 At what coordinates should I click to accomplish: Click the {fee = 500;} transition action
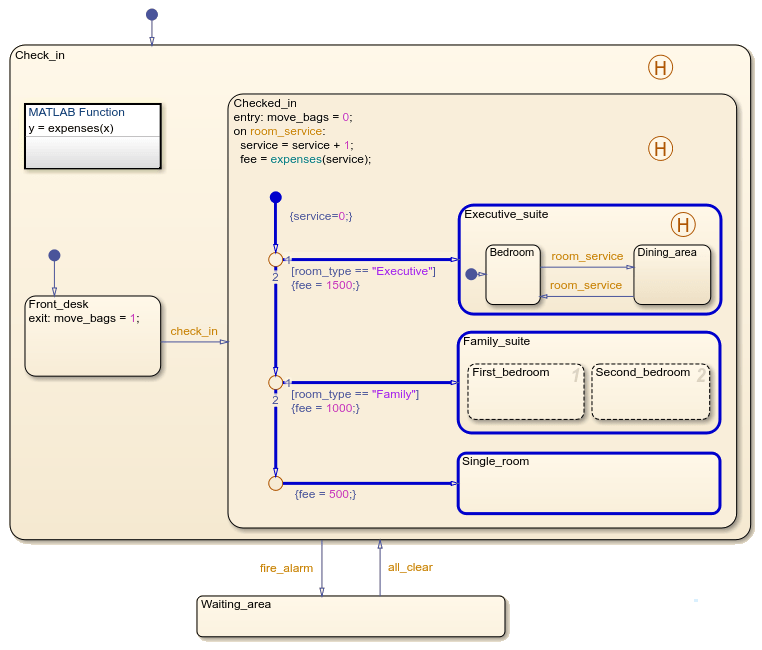[326, 494]
